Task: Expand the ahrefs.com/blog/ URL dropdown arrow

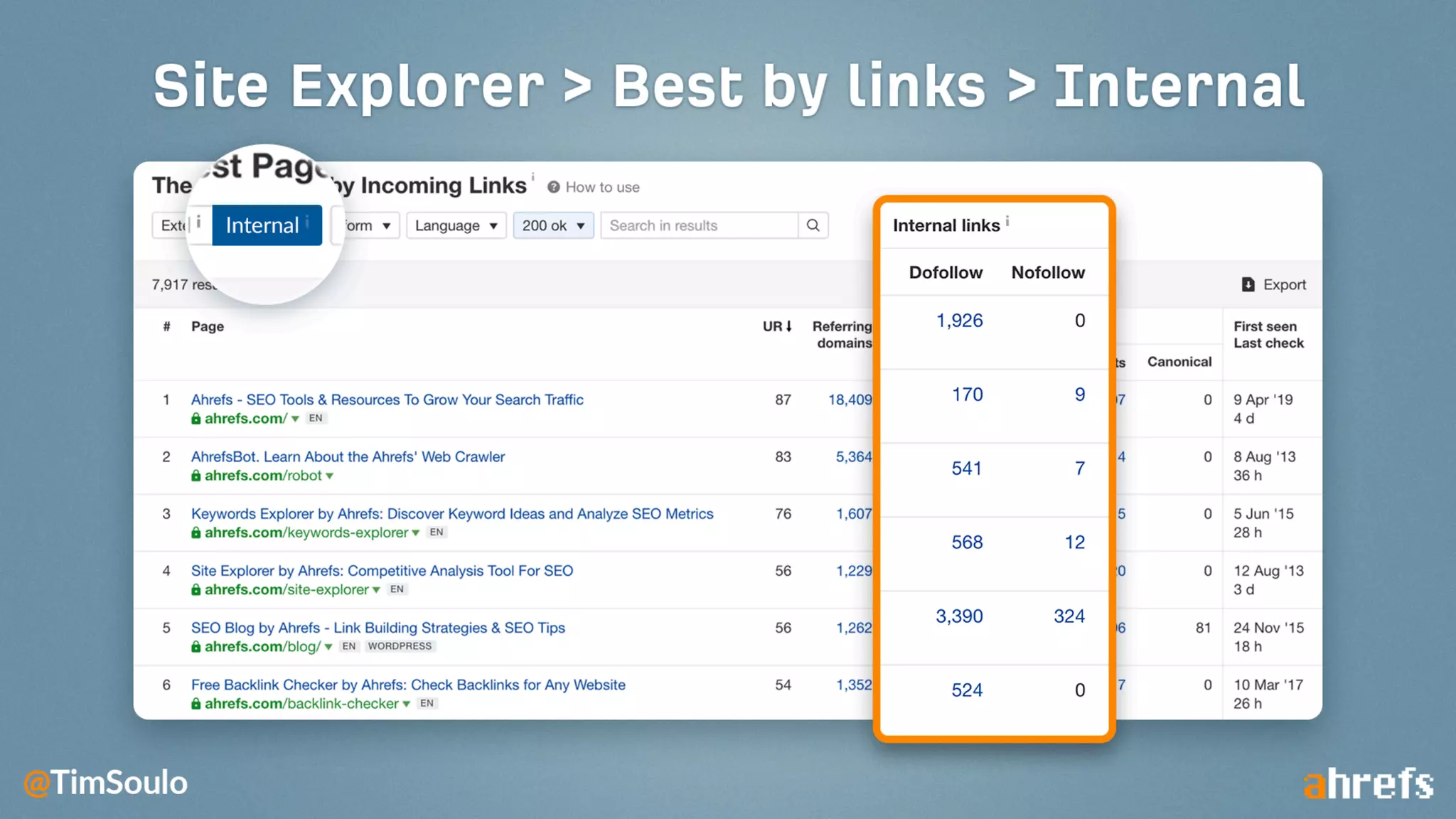Action: pyautogui.click(x=328, y=647)
